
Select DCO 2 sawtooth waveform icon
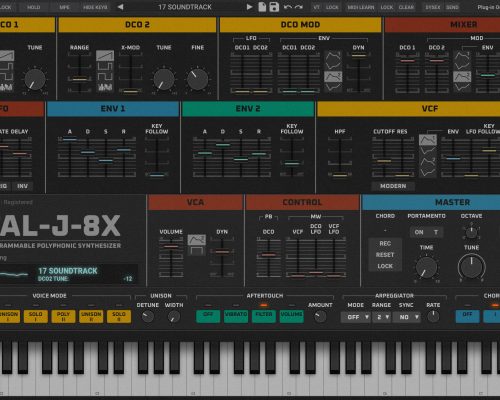[x=105, y=55]
